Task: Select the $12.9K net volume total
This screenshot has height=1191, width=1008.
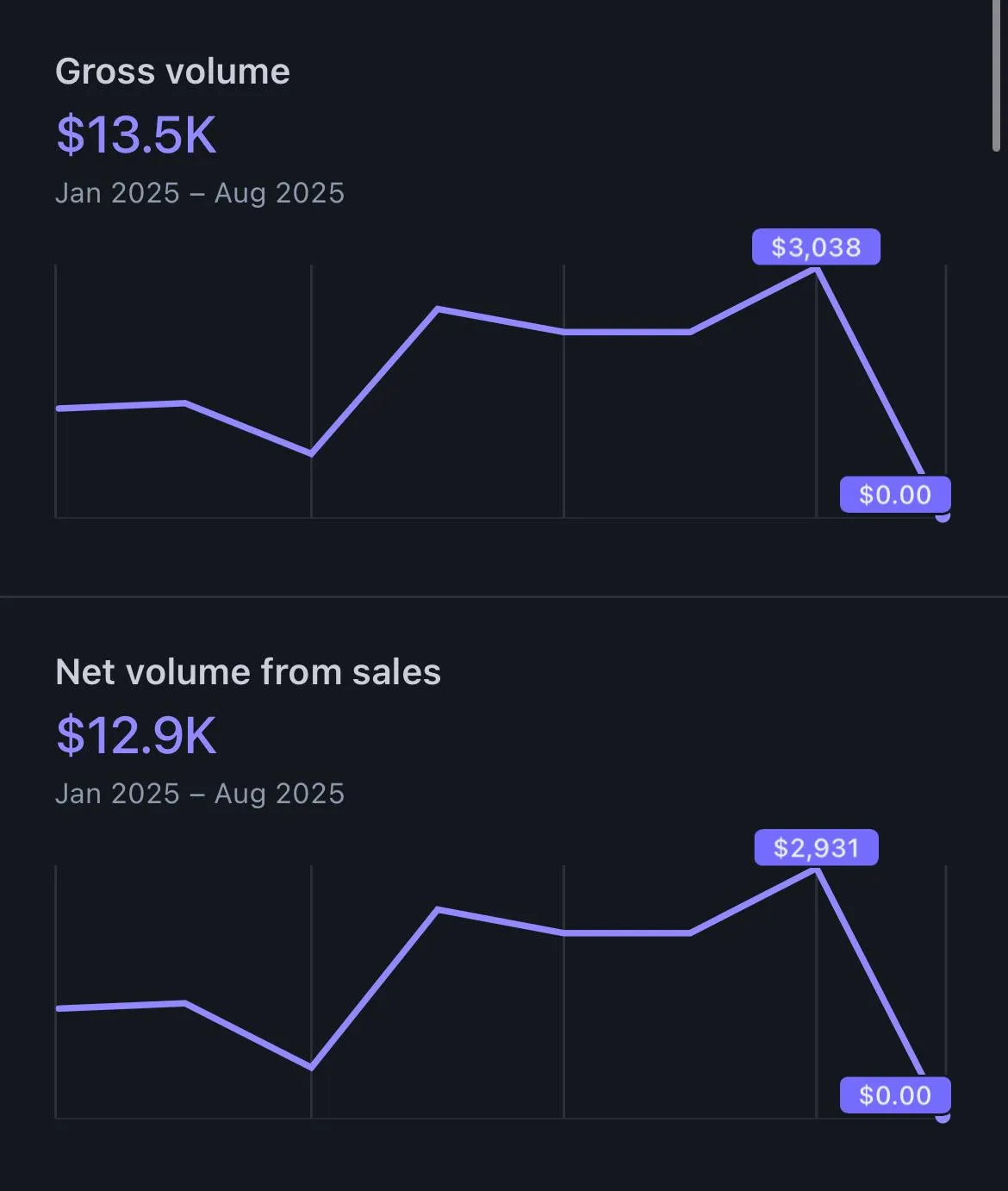Action: tap(136, 735)
